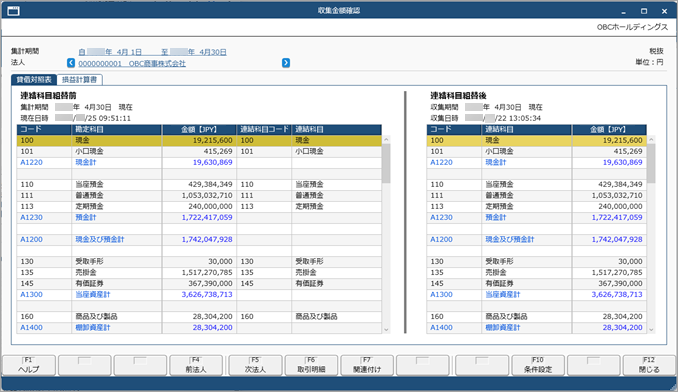Open the 0000000001 OBC商事株式会社 link
Image resolution: width=678 pixels, height=392 pixels.
[x=132, y=64]
